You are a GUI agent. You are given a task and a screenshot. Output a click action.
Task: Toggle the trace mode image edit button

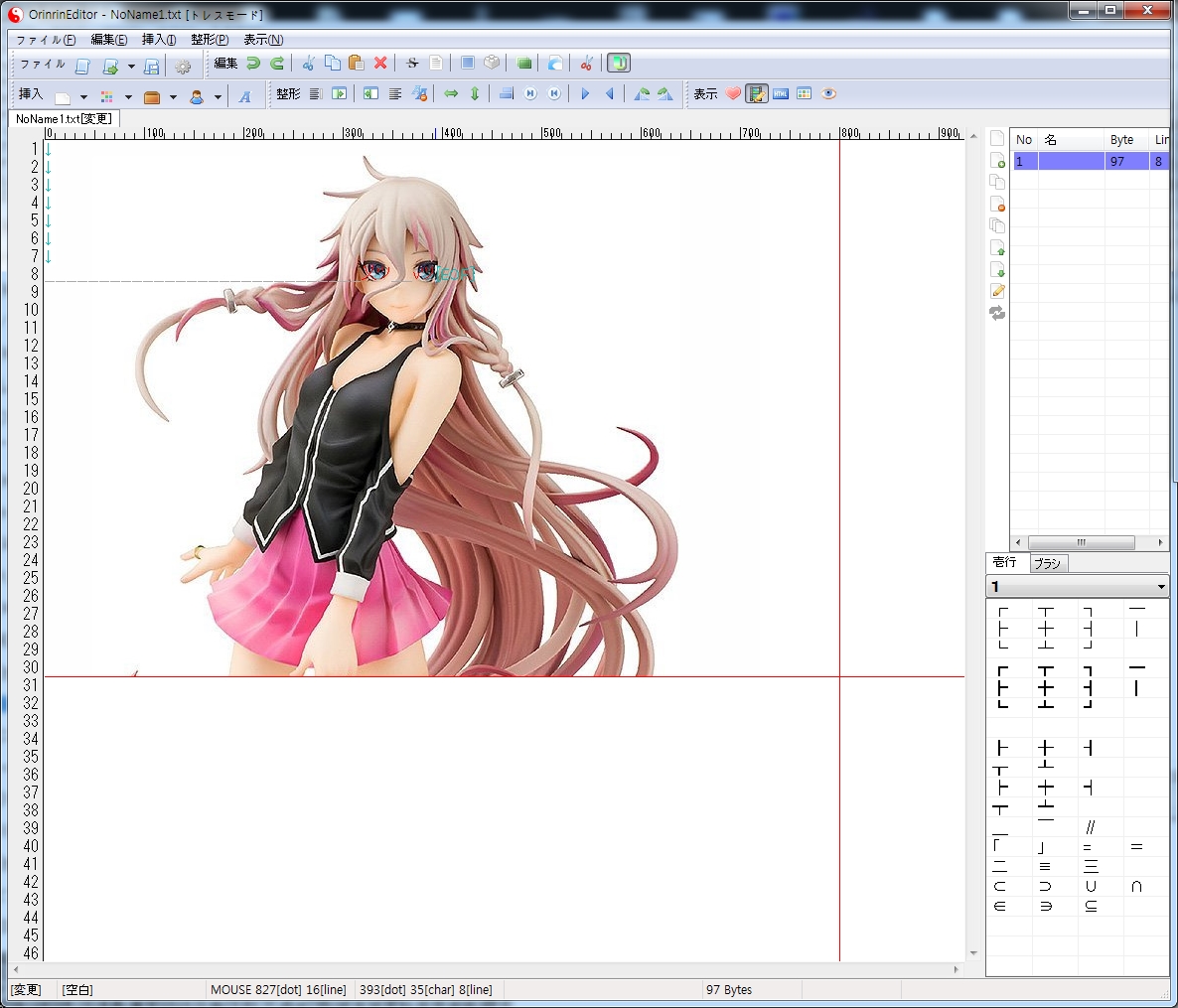(757, 94)
